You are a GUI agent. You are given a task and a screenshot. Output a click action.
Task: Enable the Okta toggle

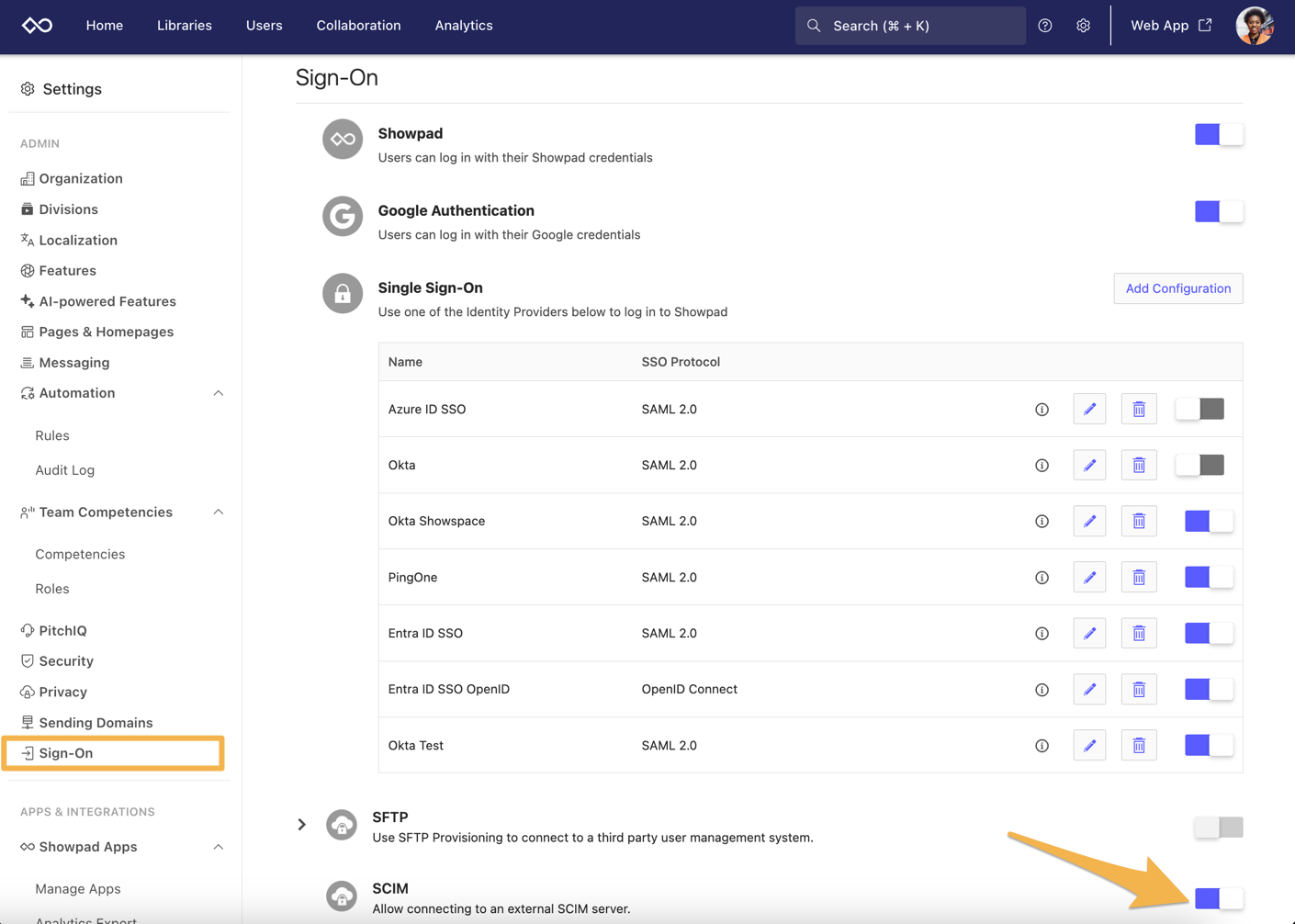coord(1199,466)
